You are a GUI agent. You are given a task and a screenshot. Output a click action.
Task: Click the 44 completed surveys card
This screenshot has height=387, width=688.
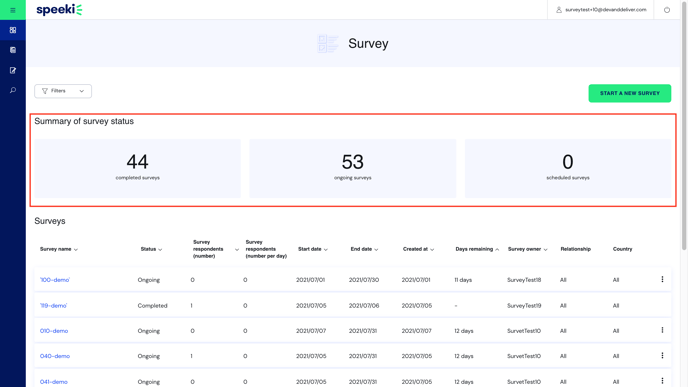pos(137,168)
